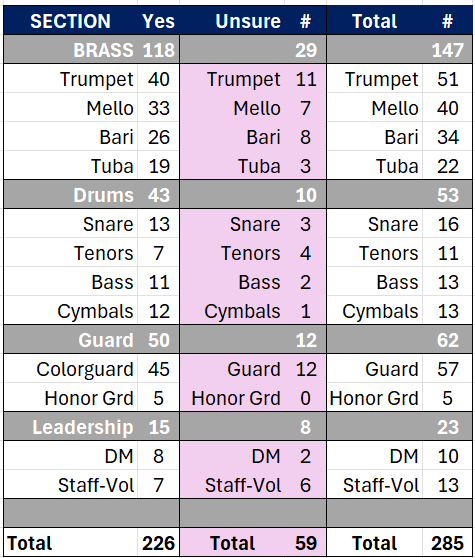Click the Bari total cell showing 34
The height and width of the screenshot is (558, 475).
pos(448,137)
